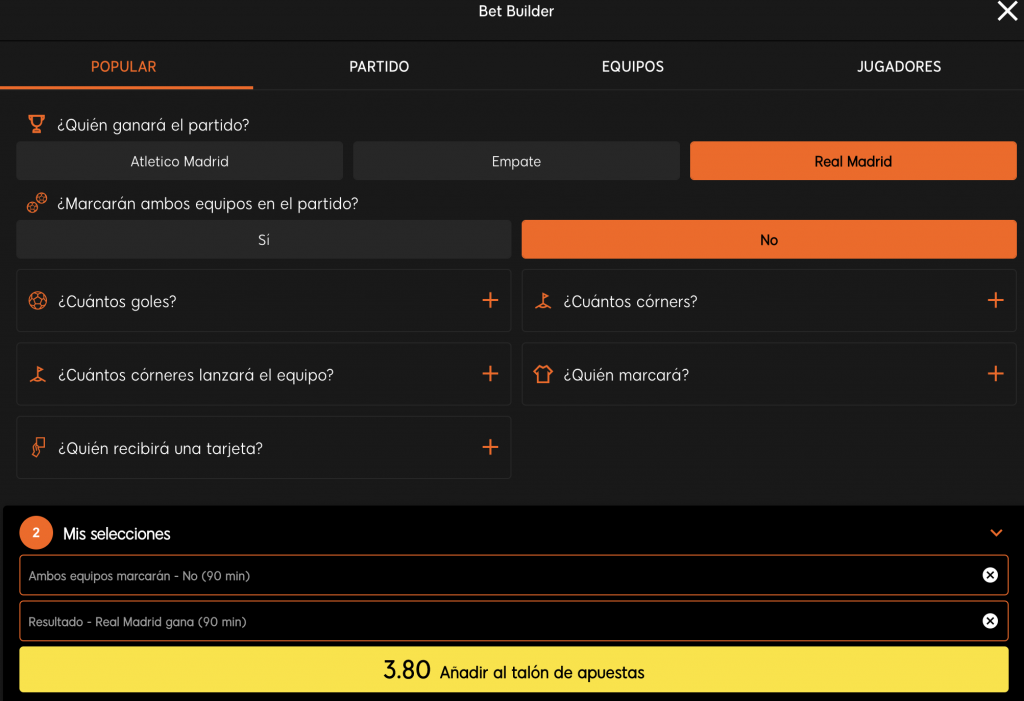Image resolution: width=1024 pixels, height=701 pixels.
Task: Click the soccer balls icon for both teams scoring
Action: pyautogui.click(x=37, y=203)
